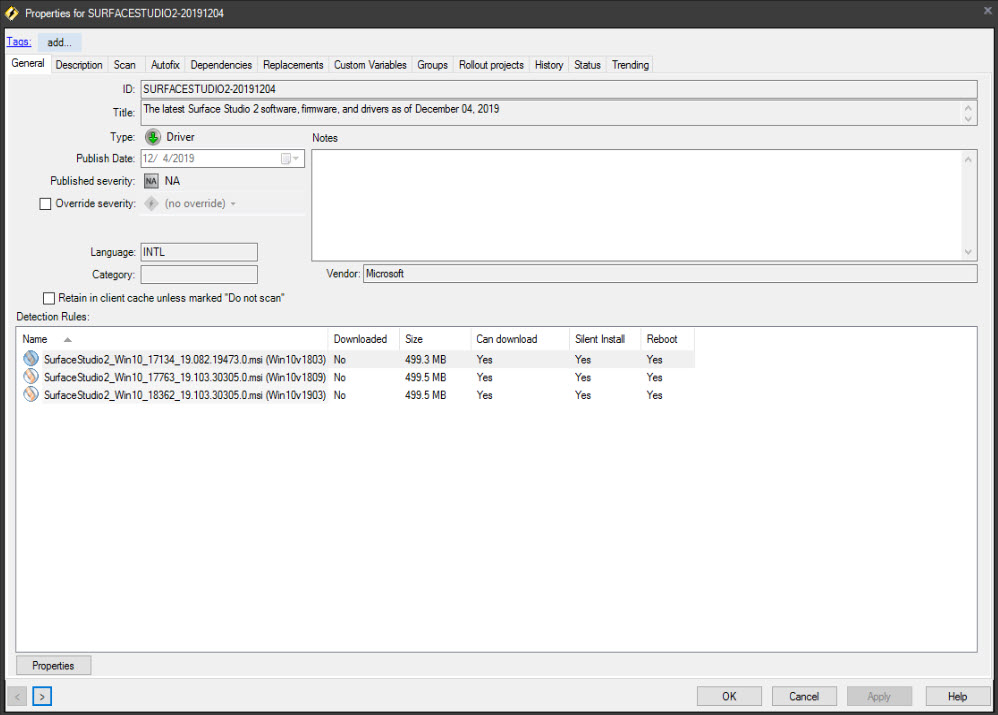The height and width of the screenshot is (715, 998).
Task: Check Retain in client cache option
Action: (x=49, y=297)
